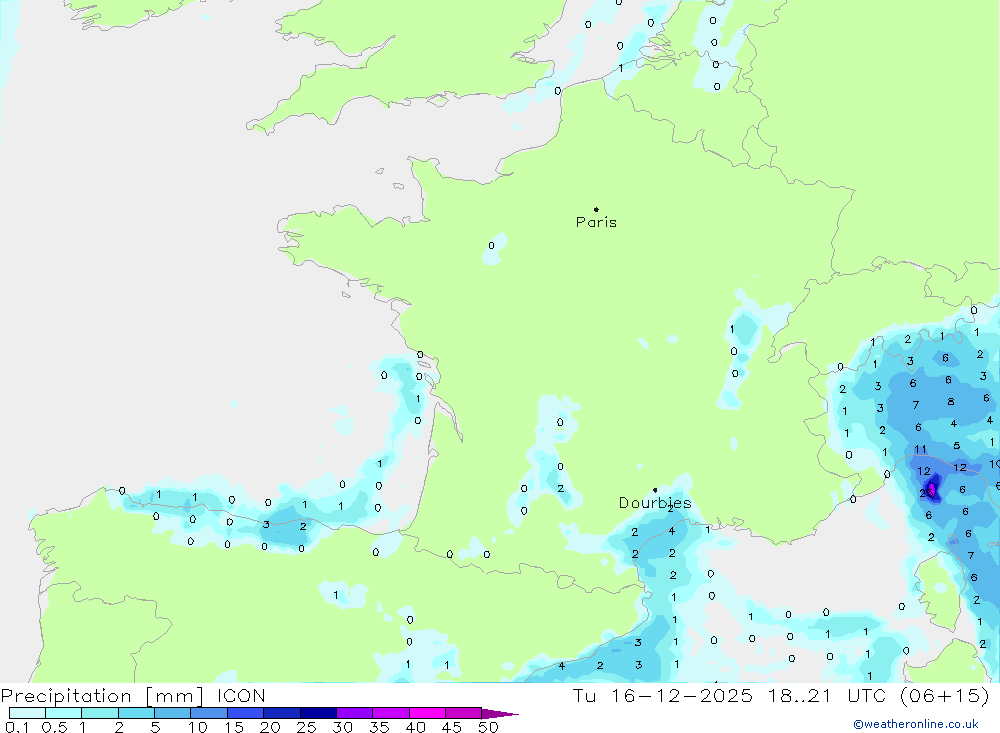Image resolution: width=1000 pixels, height=733 pixels.
Task: Select the 25–30 mm legend swatch
Action: (318, 713)
